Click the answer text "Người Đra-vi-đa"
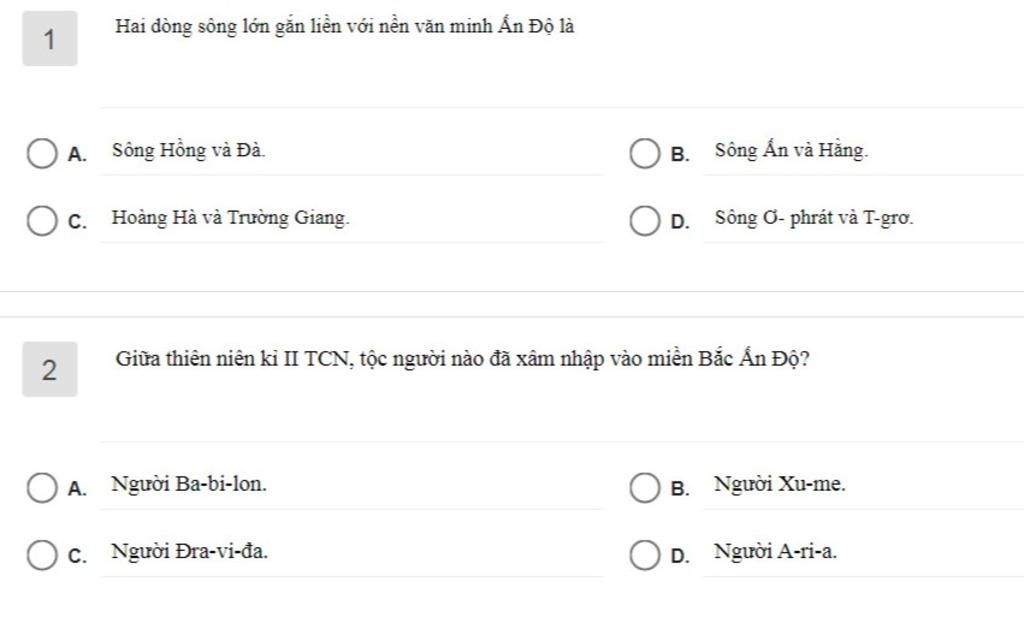Screen dimensions: 1024x617 click(x=189, y=551)
